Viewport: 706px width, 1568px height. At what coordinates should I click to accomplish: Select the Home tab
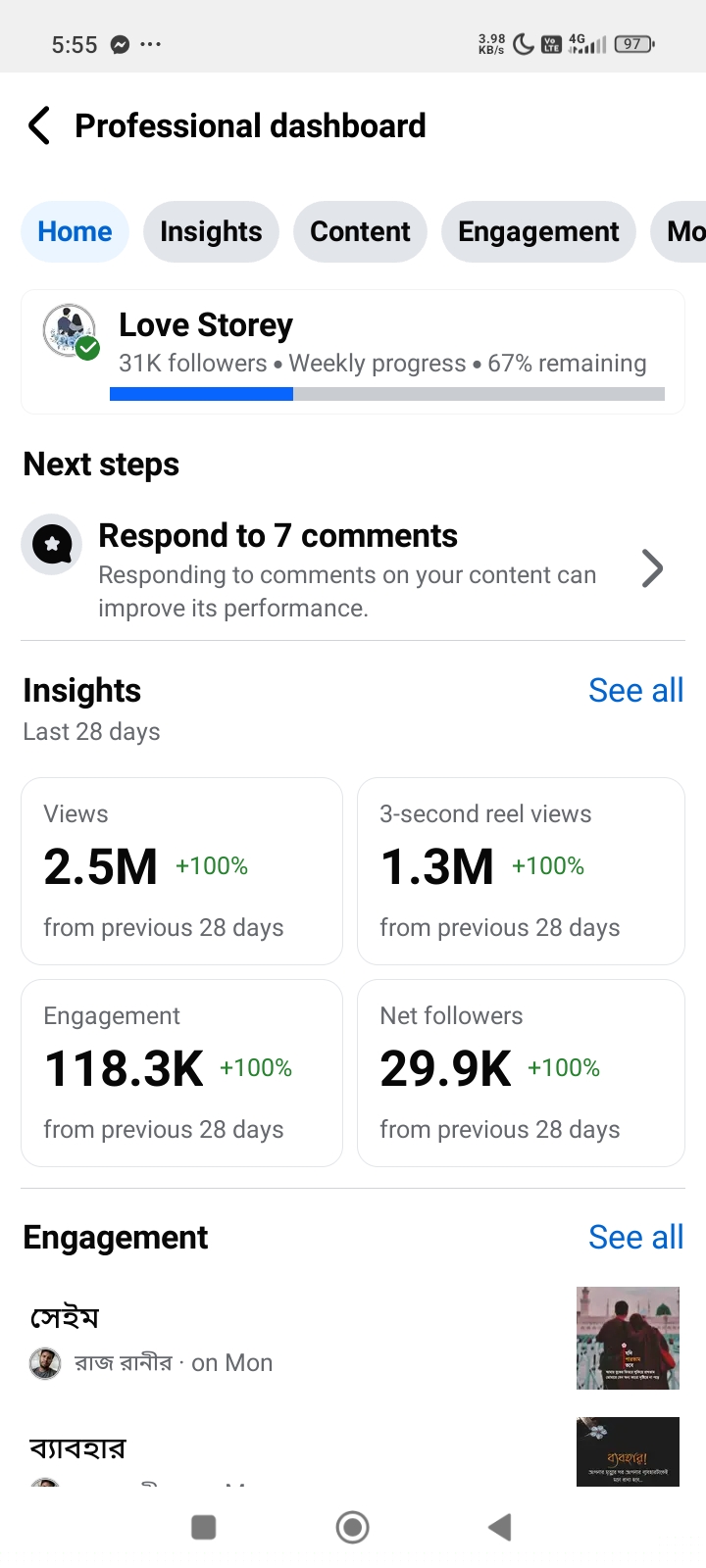click(x=75, y=232)
